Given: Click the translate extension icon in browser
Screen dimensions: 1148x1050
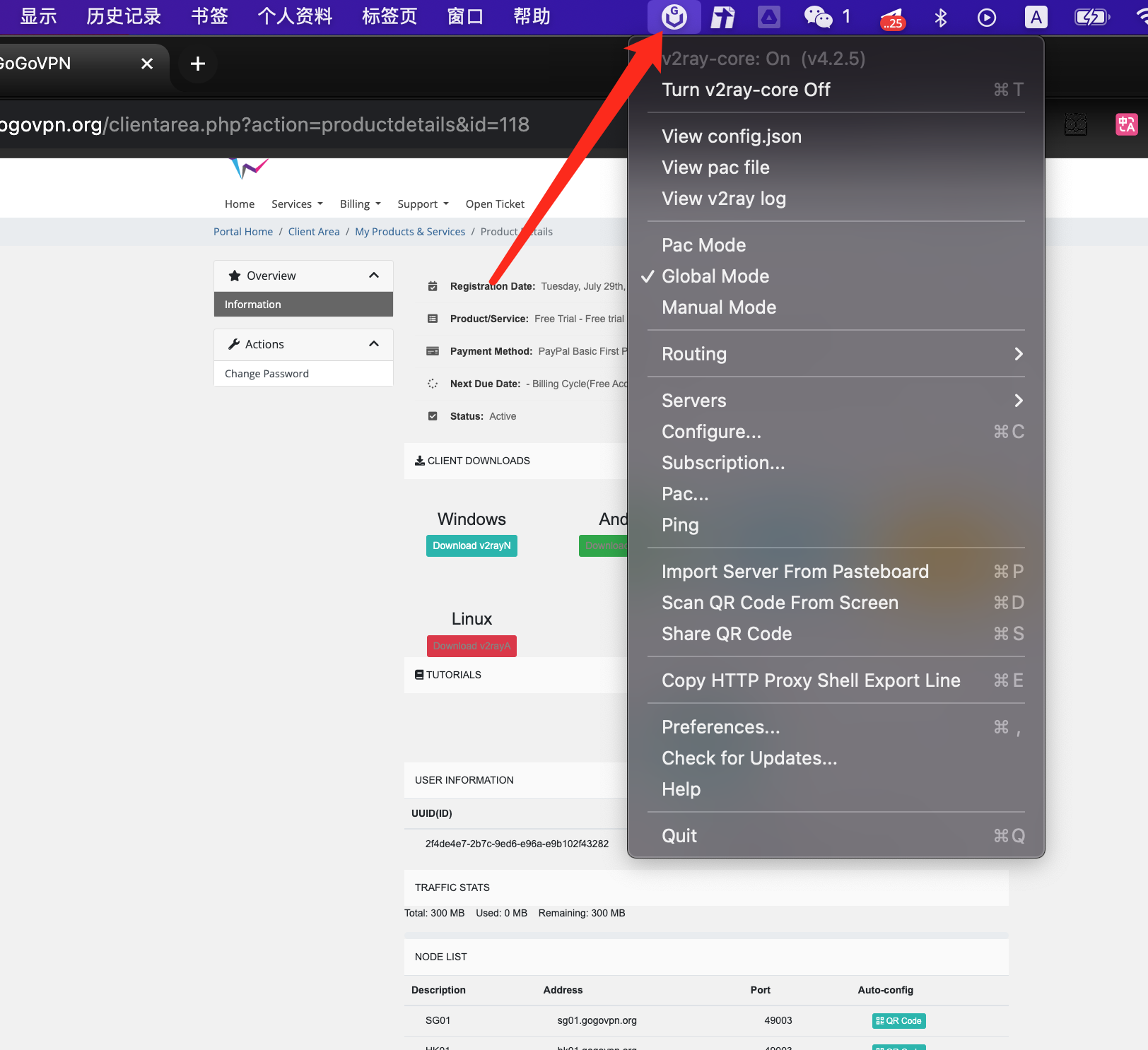Looking at the screenshot, I should (x=1127, y=124).
